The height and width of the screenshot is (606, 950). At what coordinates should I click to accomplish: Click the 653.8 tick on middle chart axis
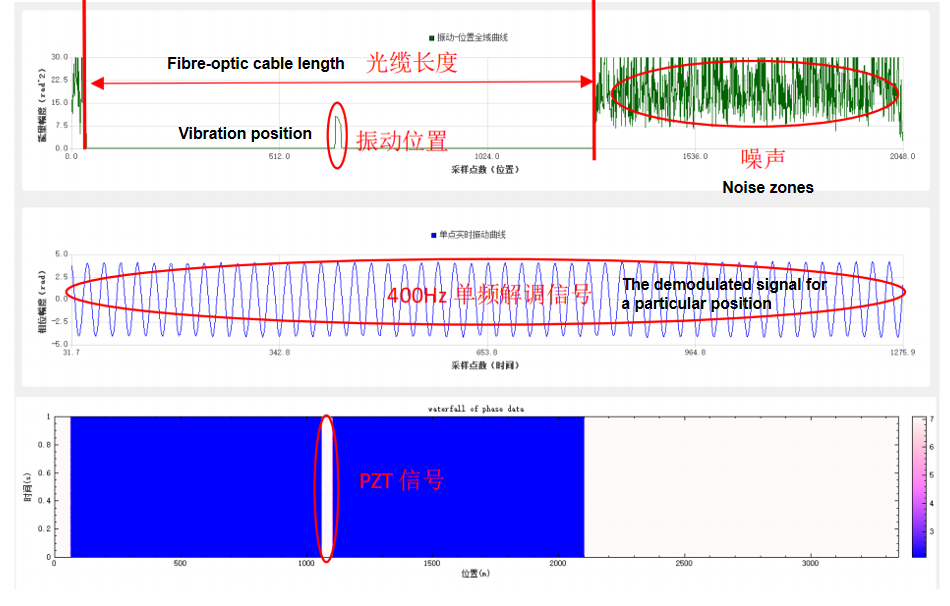coord(487,353)
